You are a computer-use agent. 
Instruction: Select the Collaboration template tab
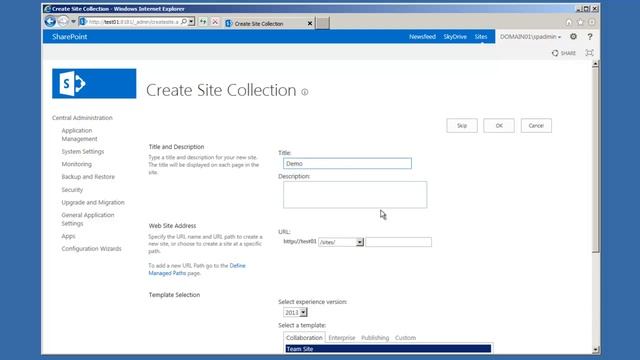(304, 338)
